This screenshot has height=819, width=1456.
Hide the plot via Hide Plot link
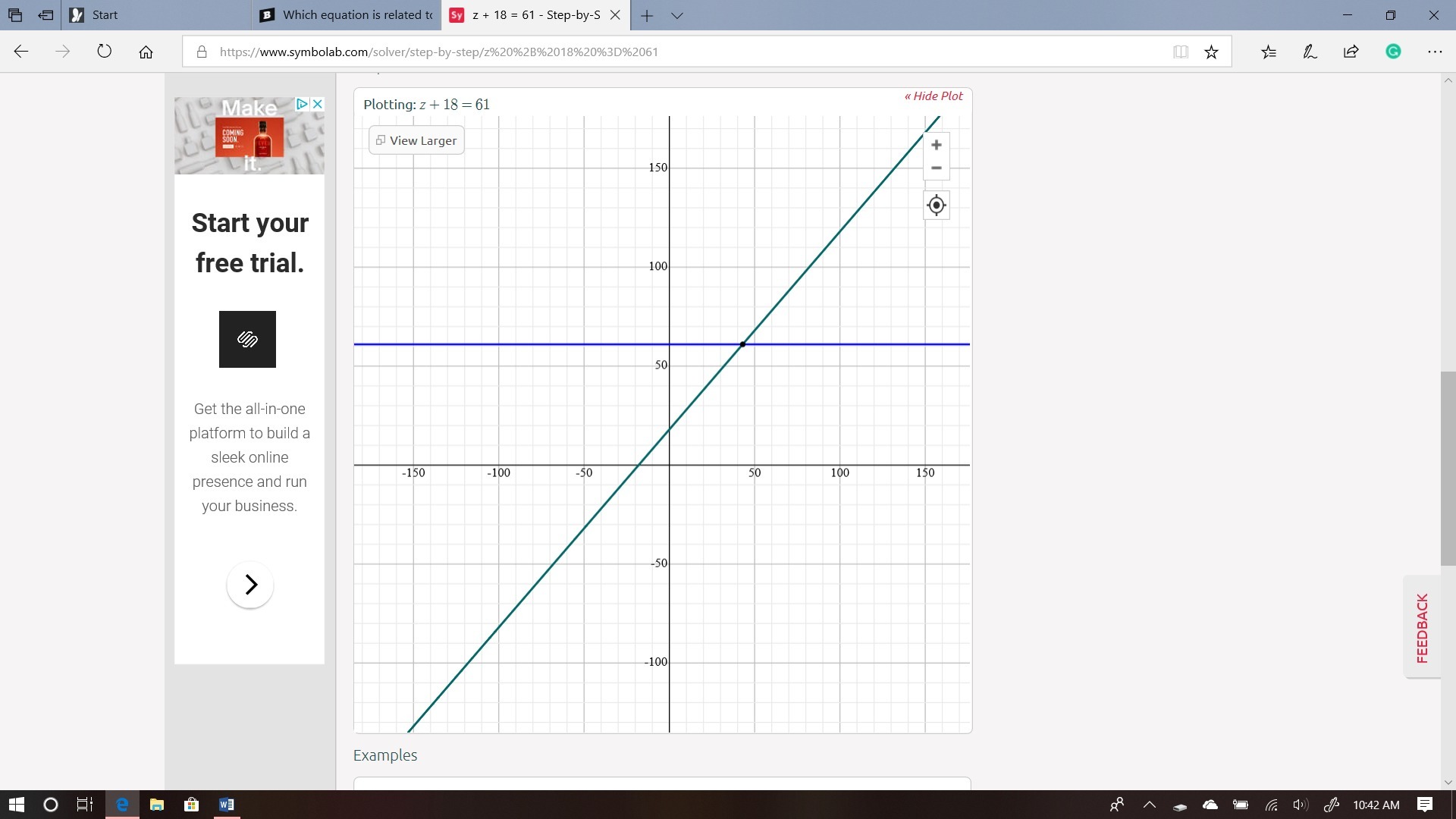click(934, 96)
